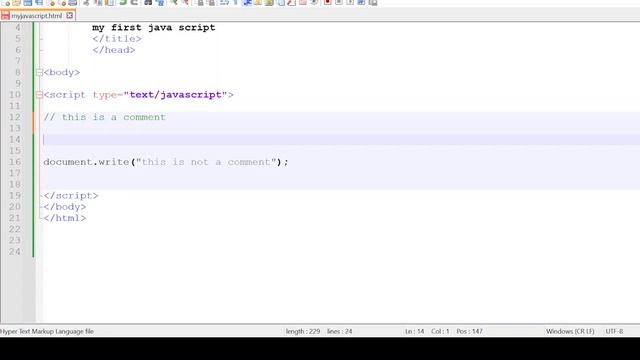This screenshot has height=360, width=640.
Task: Click line number 24 in margin
Action: tap(15, 251)
